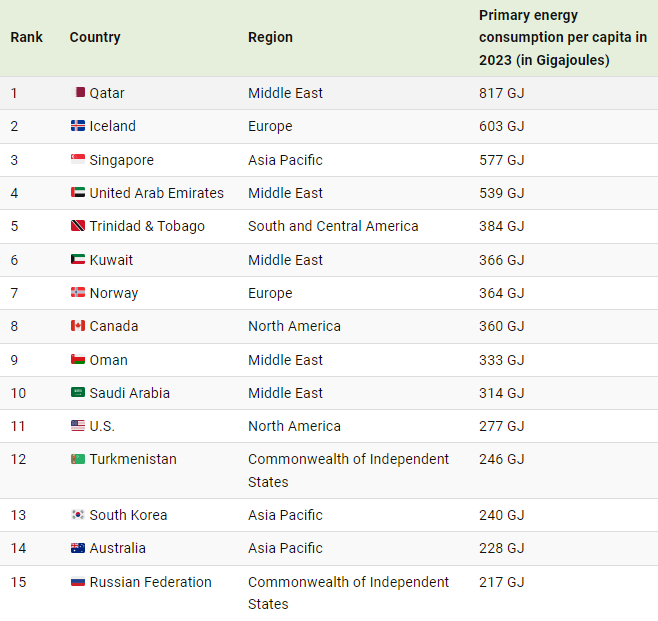The width and height of the screenshot is (658, 621).
Task: Select the country name Canada
Action: [114, 326]
